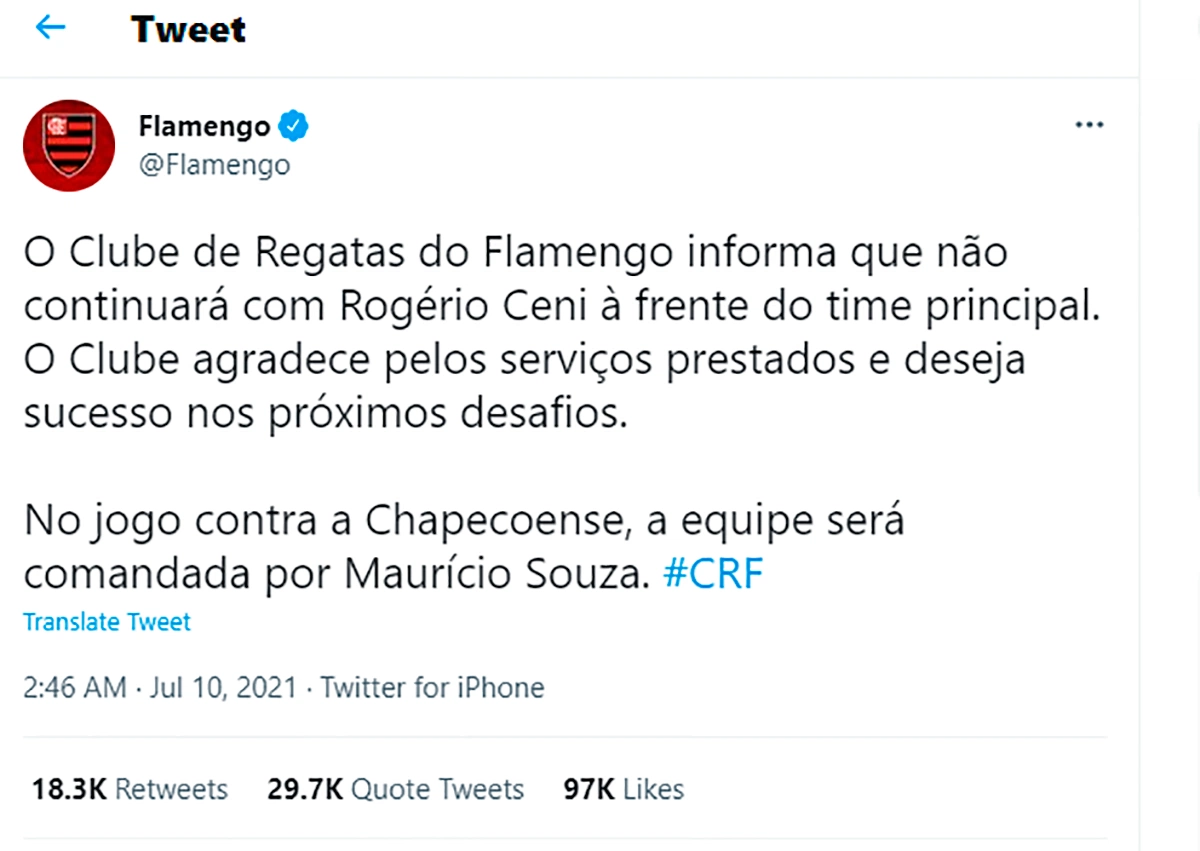View the 29.7K Quote Tweets

pos(396,789)
